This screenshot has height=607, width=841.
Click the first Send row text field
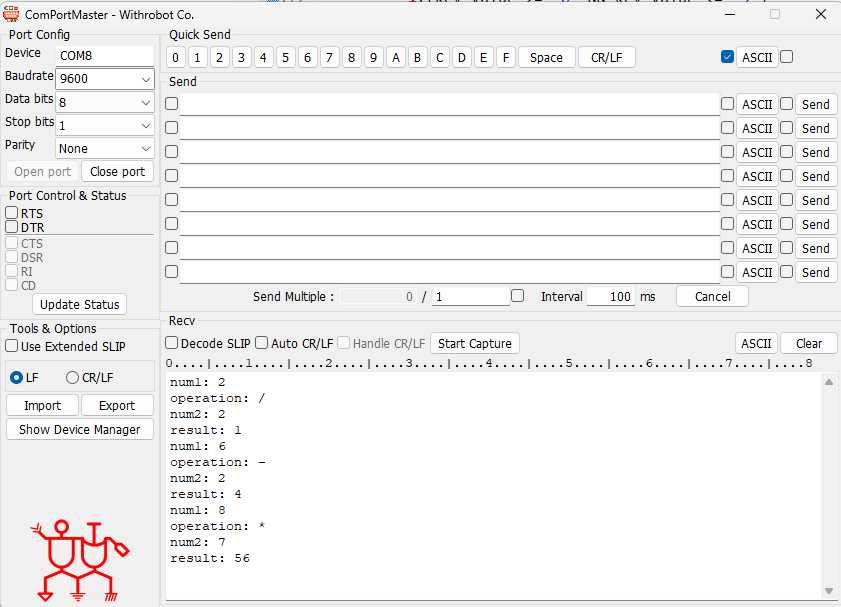point(449,104)
